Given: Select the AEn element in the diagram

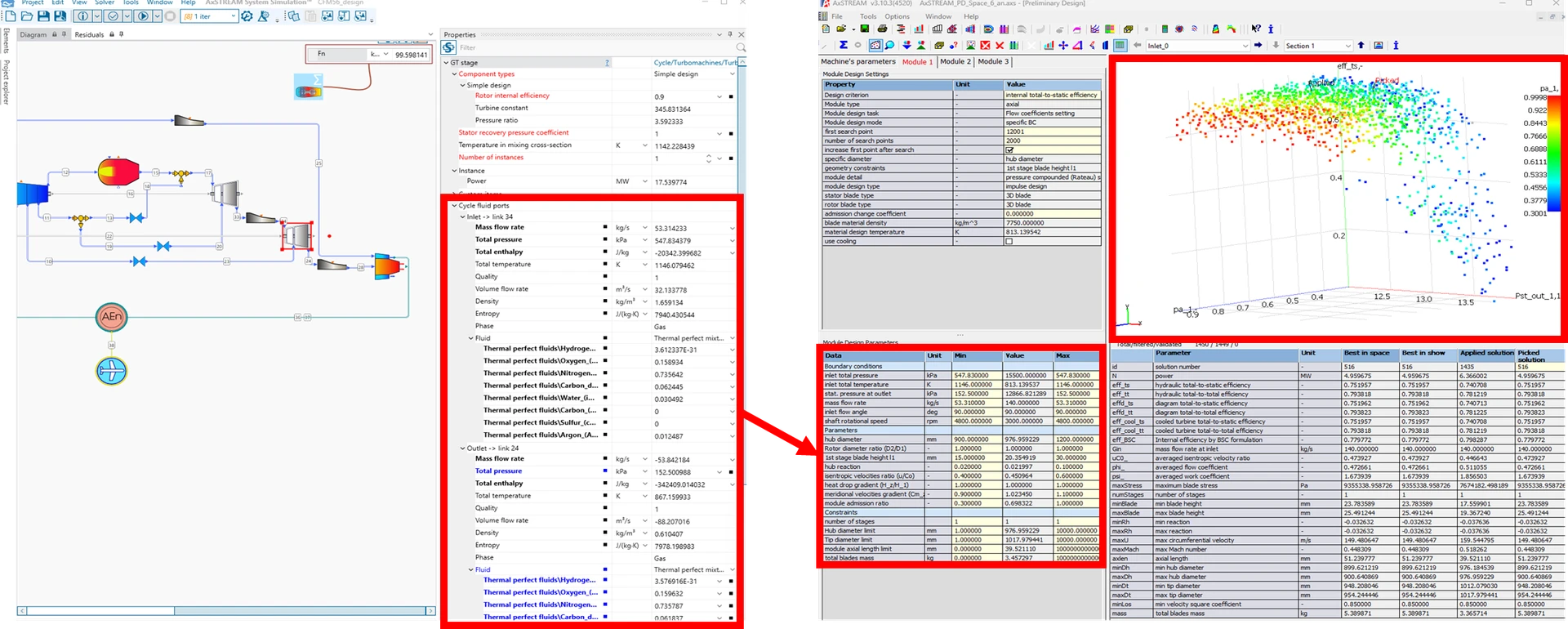Looking at the screenshot, I should 112,317.
